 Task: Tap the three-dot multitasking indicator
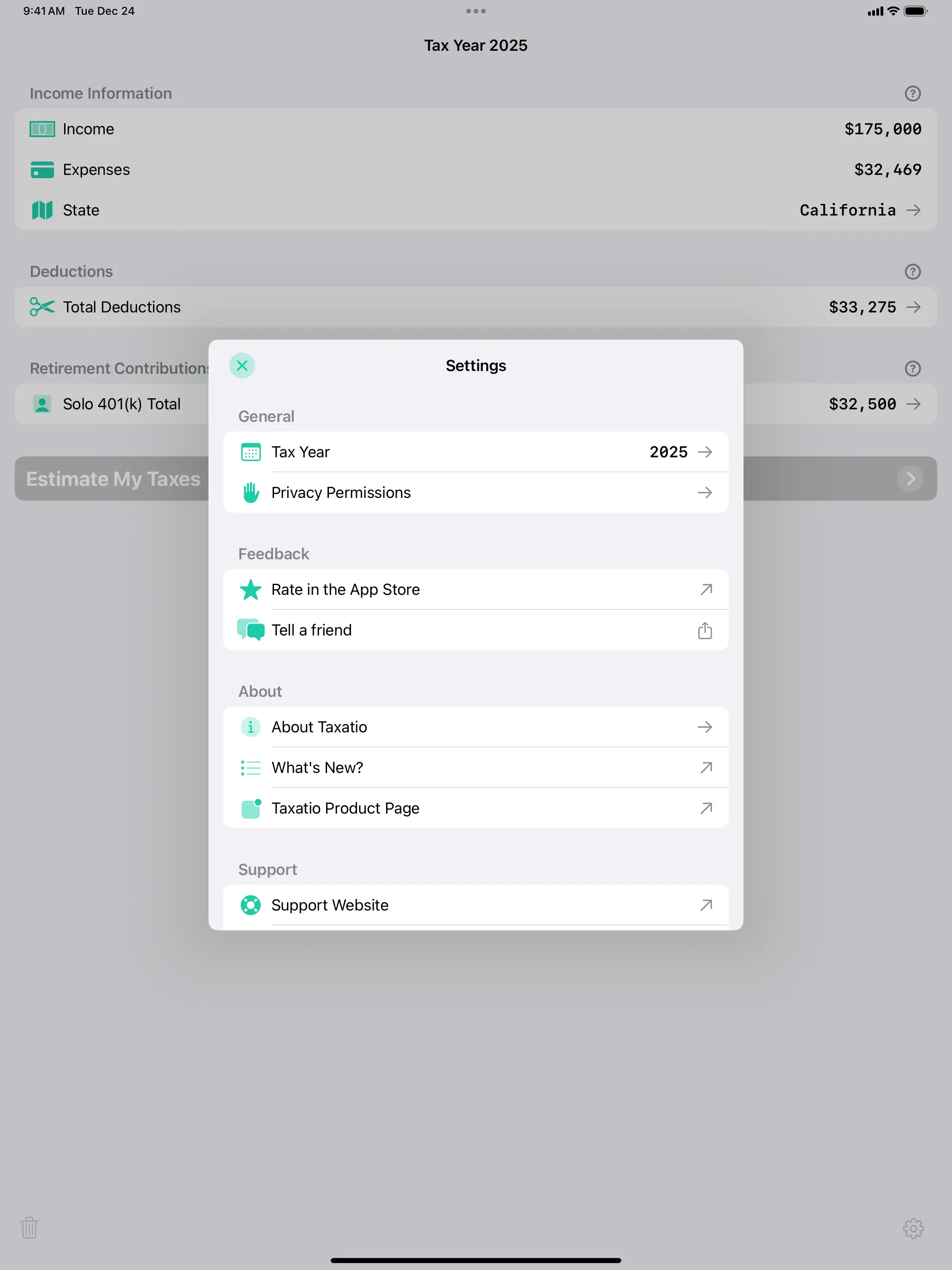[x=476, y=11]
